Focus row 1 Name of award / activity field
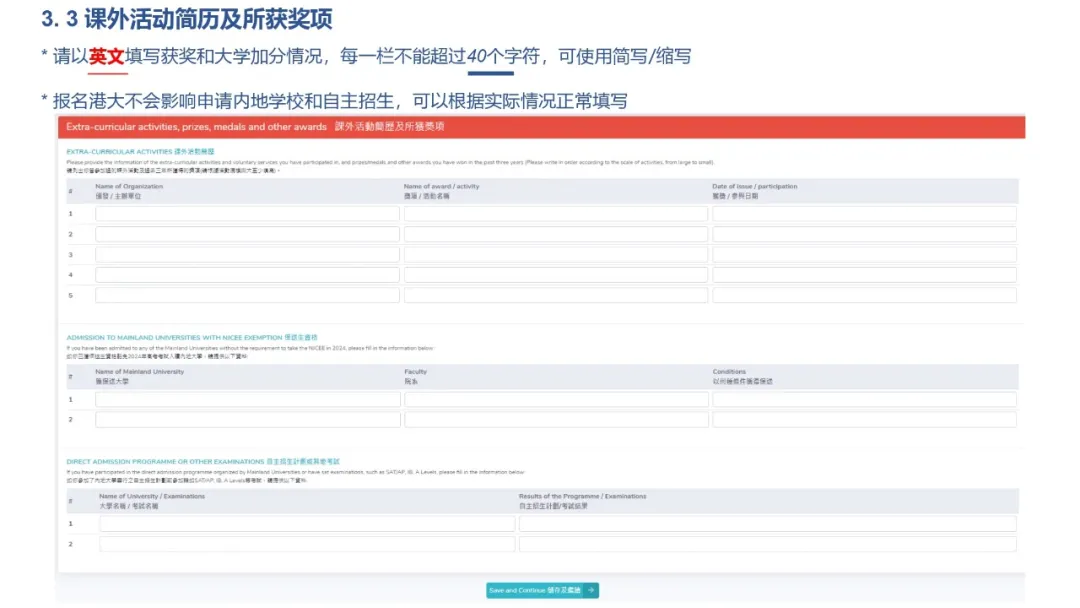Viewport: 1080px width, 608px height. (x=555, y=214)
